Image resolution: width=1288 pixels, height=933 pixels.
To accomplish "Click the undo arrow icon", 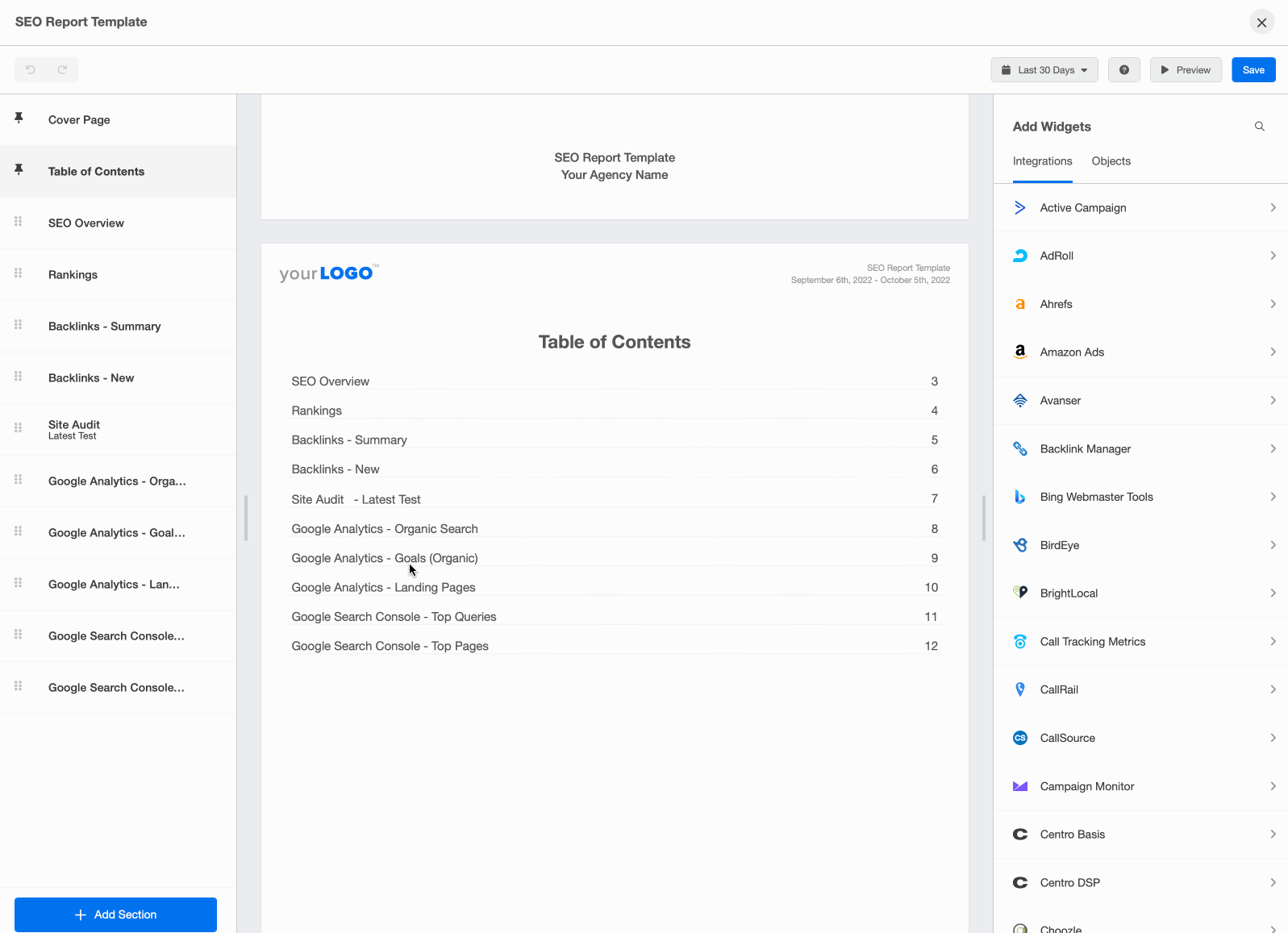I will click(31, 70).
